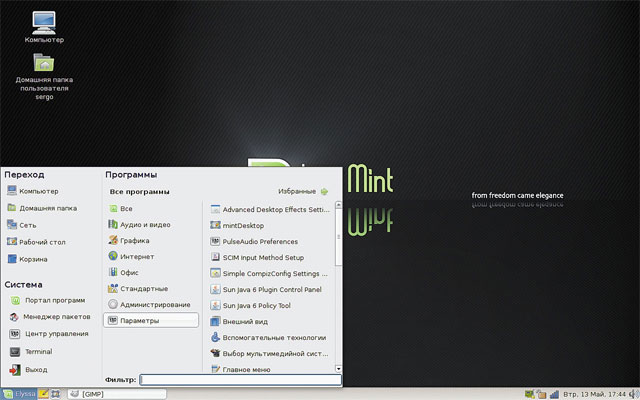The image size is (640, 400).
Task: Click the yellow notes icon in the panel
Action: pyautogui.click(x=44, y=394)
